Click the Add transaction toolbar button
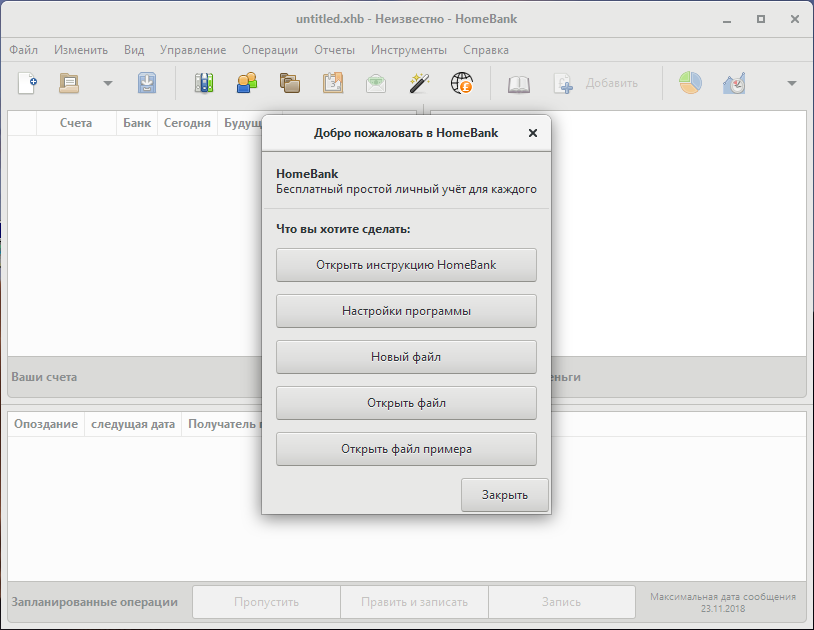 [596, 83]
